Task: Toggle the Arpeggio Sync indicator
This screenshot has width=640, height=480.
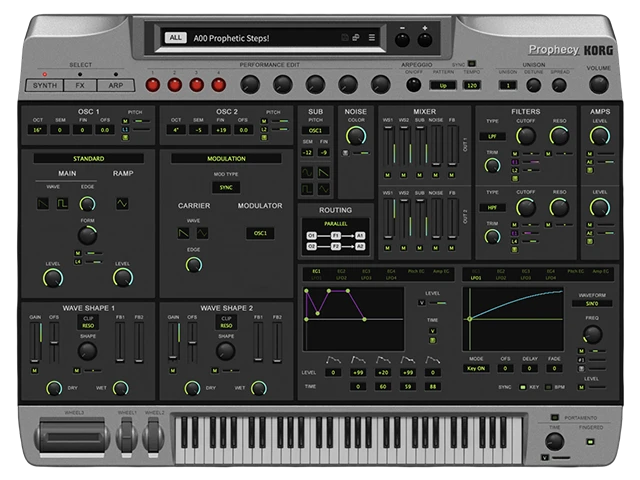Action: point(472,64)
